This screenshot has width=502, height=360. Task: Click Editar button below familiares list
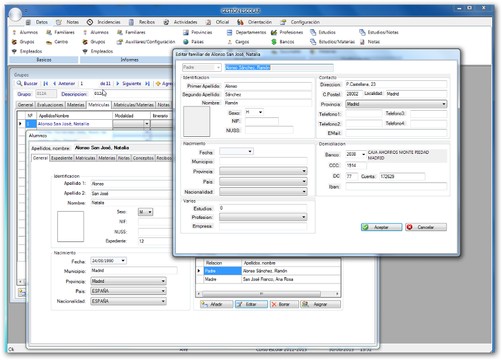coord(251,304)
